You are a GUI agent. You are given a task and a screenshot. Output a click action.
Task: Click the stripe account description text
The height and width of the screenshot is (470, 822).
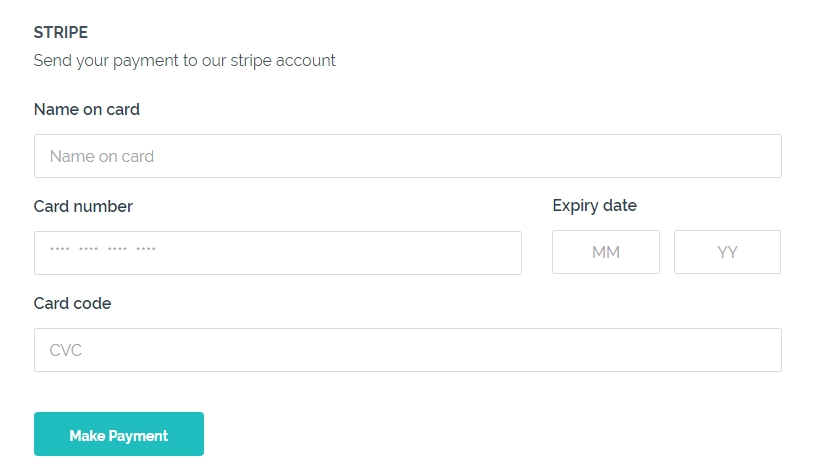point(184,60)
